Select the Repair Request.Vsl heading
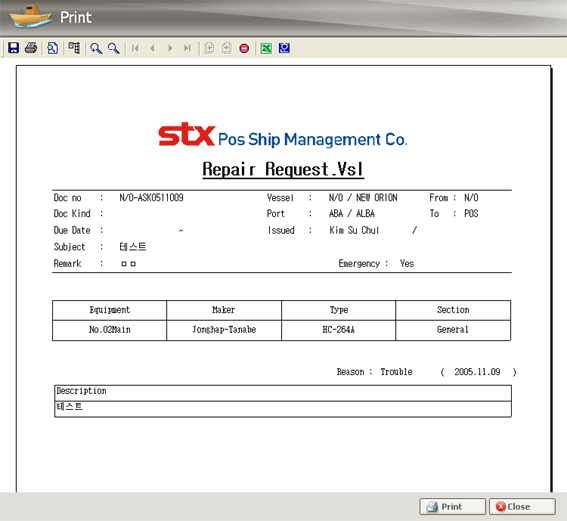Screen dimensions: 567x521 pyautogui.click(x=283, y=169)
